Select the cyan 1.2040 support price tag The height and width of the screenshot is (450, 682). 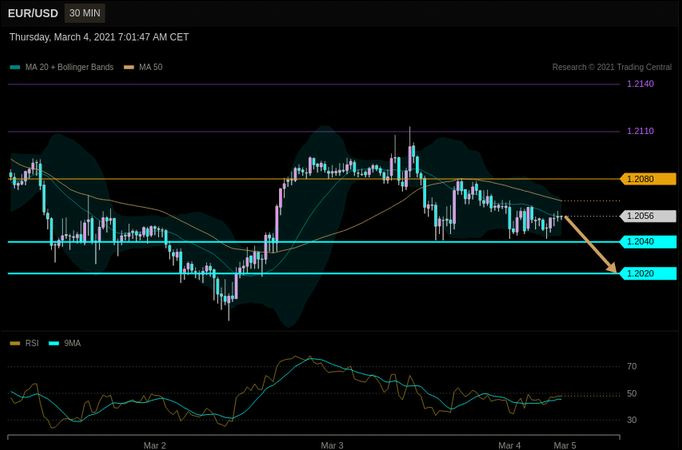click(x=648, y=242)
